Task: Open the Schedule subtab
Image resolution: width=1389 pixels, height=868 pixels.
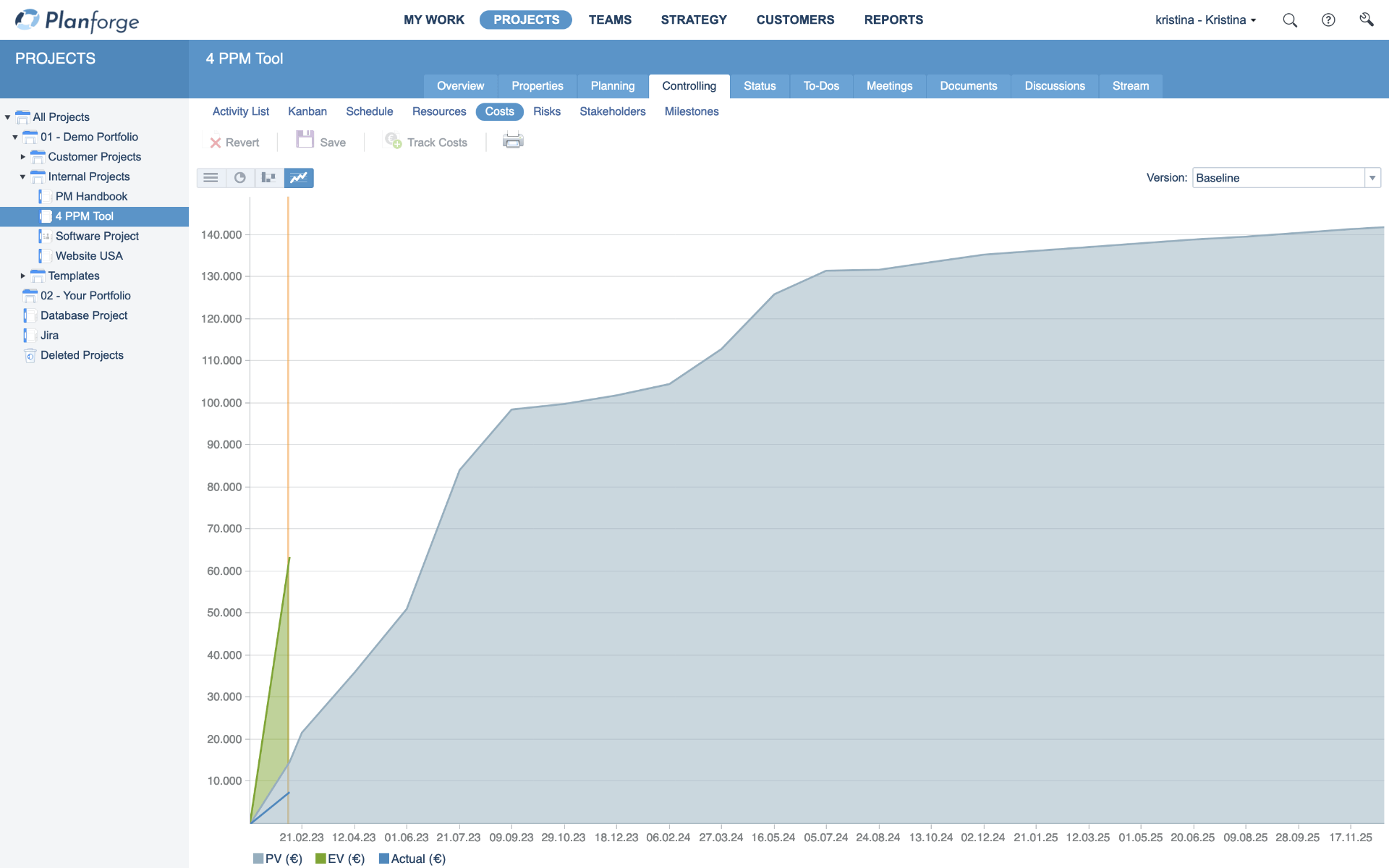Action: click(370, 111)
